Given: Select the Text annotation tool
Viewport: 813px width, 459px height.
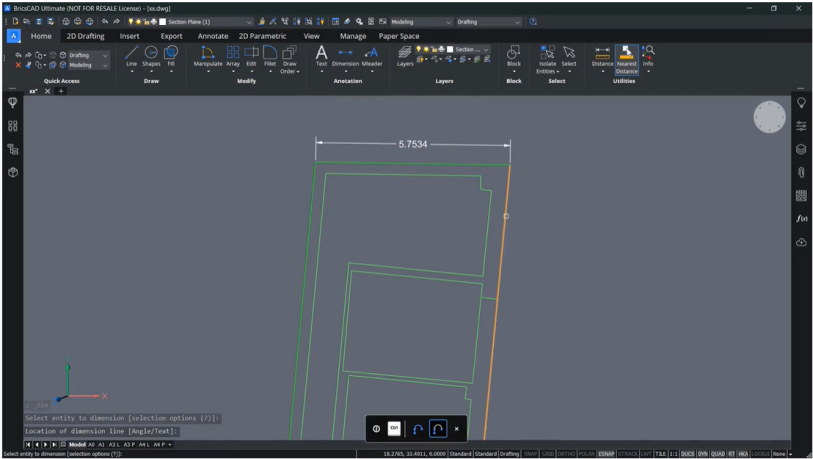Looking at the screenshot, I should (321, 56).
